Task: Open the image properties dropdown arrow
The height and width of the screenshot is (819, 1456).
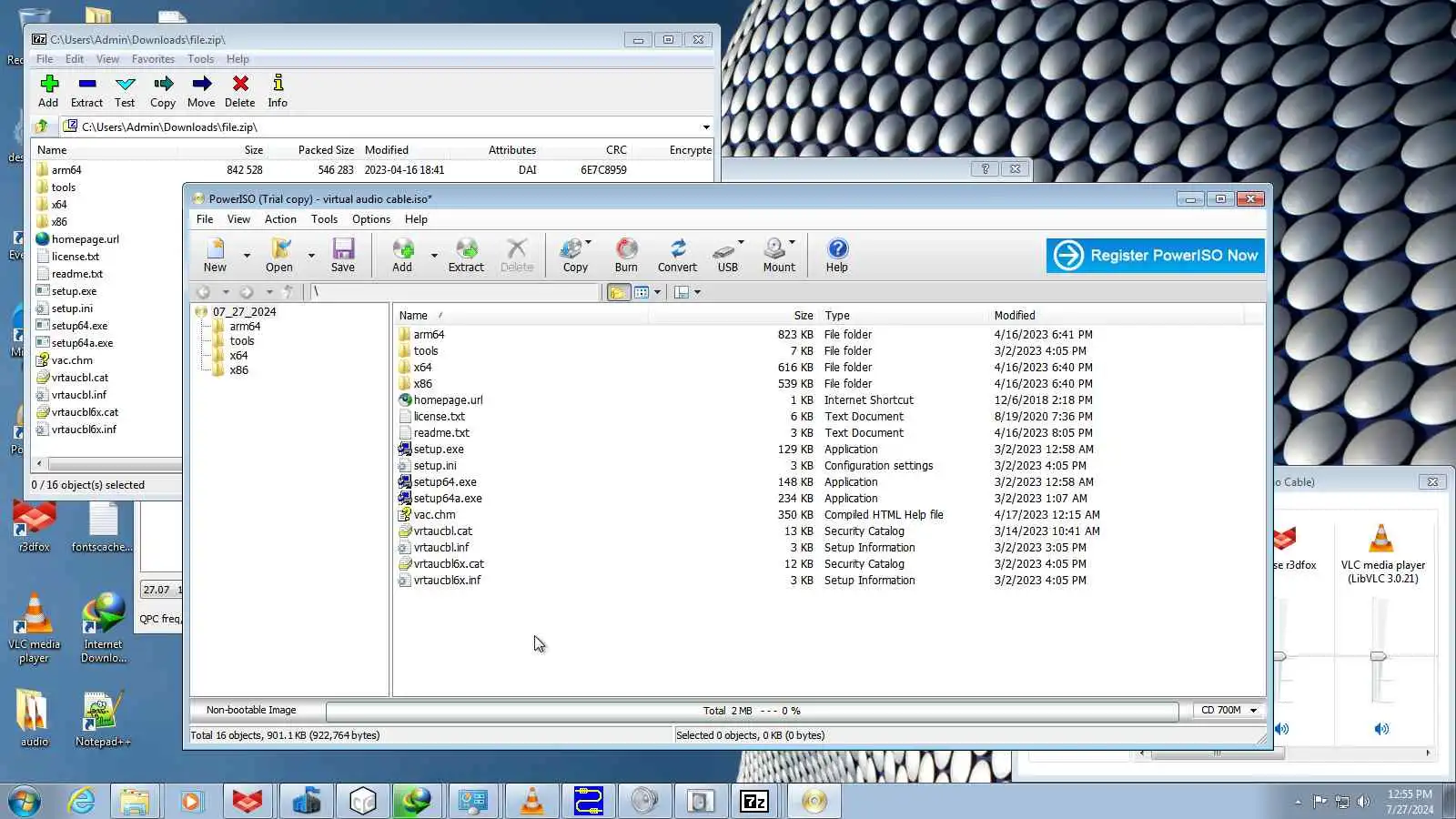Action: tap(697, 292)
